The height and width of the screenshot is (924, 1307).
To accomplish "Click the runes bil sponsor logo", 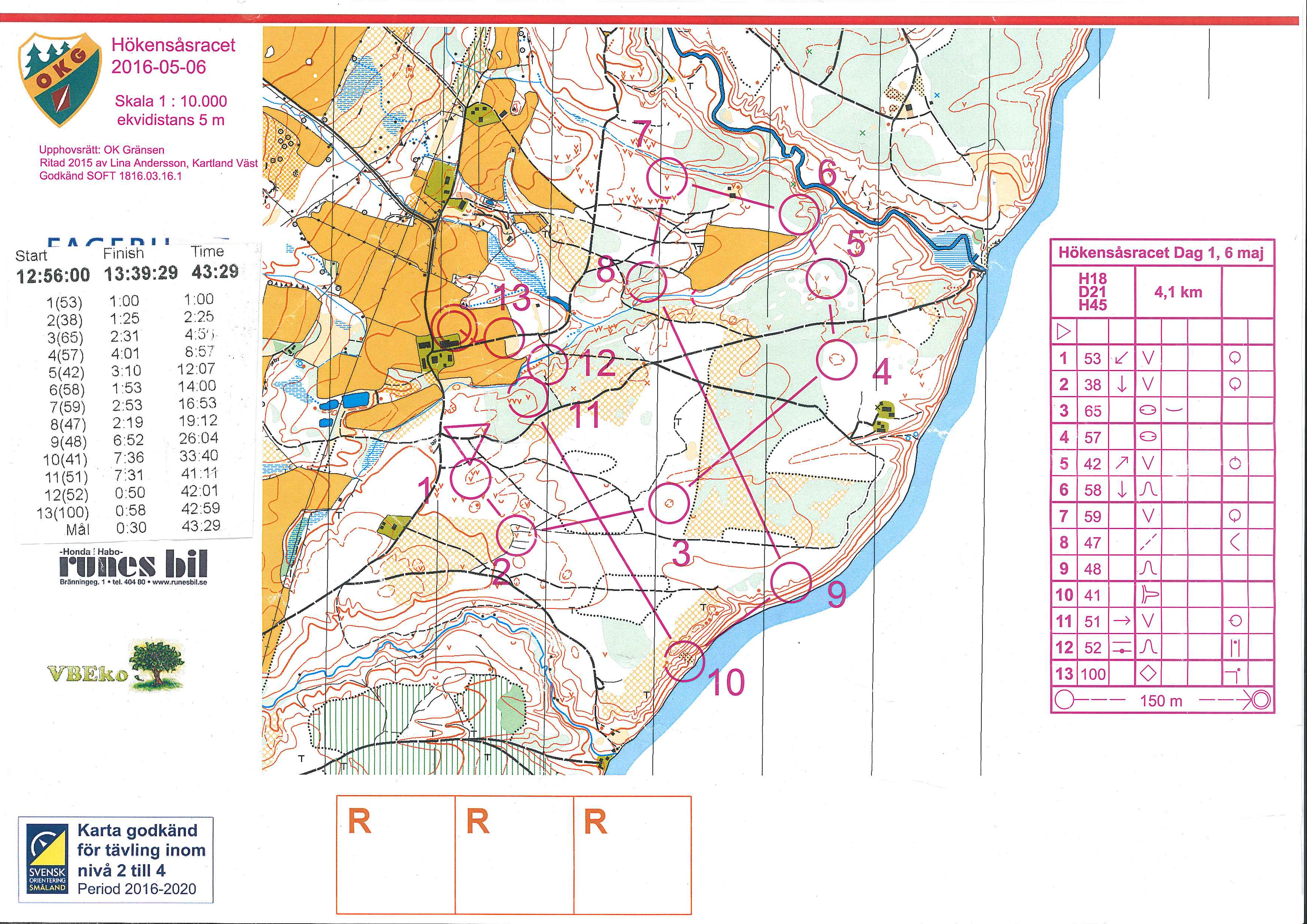I will (x=133, y=567).
